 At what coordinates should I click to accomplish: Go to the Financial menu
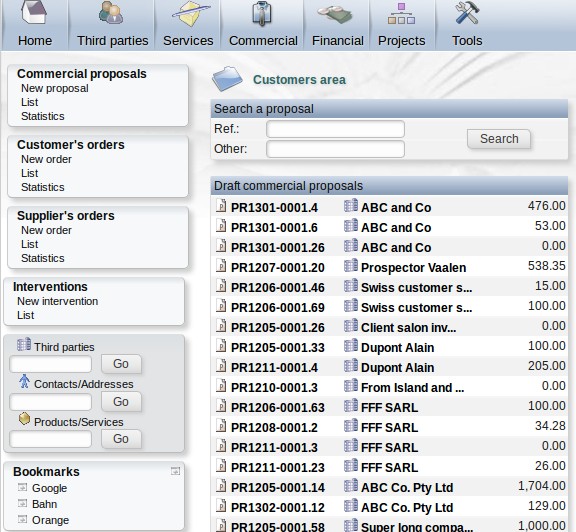pyautogui.click(x=338, y=40)
